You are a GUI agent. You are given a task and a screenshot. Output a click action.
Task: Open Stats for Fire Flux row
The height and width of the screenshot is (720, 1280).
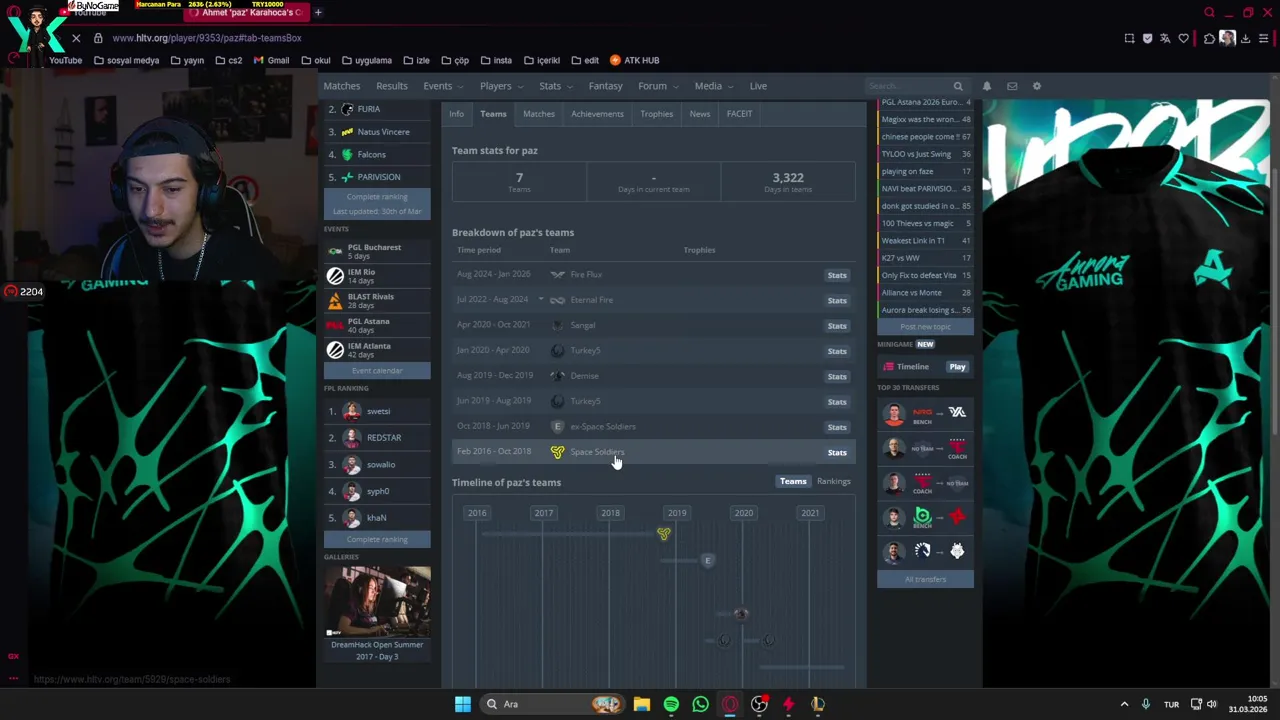click(x=837, y=275)
